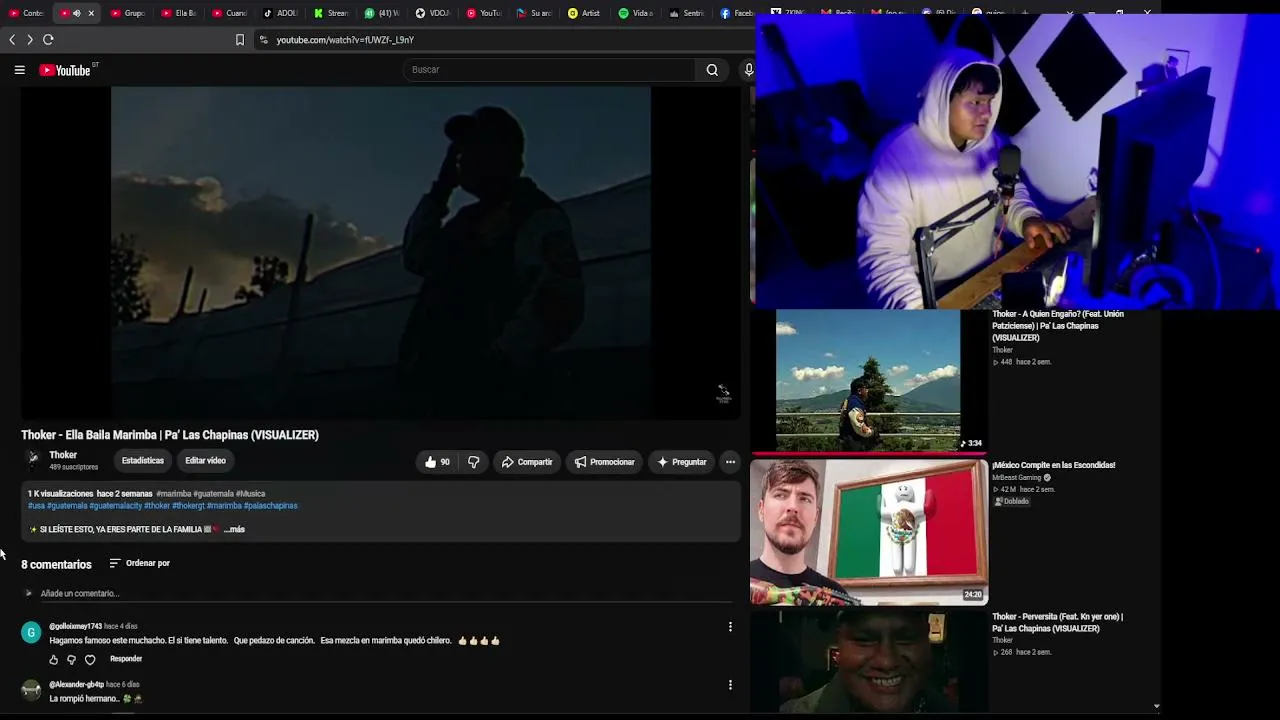This screenshot has height=720, width=1280.
Task: Click the #palaschapinas hashtag
Action: coord(271,506)
